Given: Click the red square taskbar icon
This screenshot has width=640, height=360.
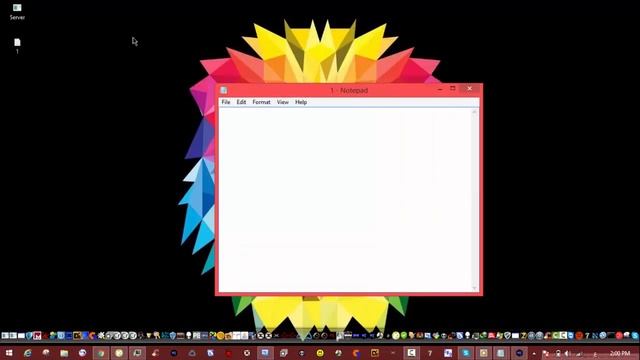Looking at the screenshot, I should 229,353.
